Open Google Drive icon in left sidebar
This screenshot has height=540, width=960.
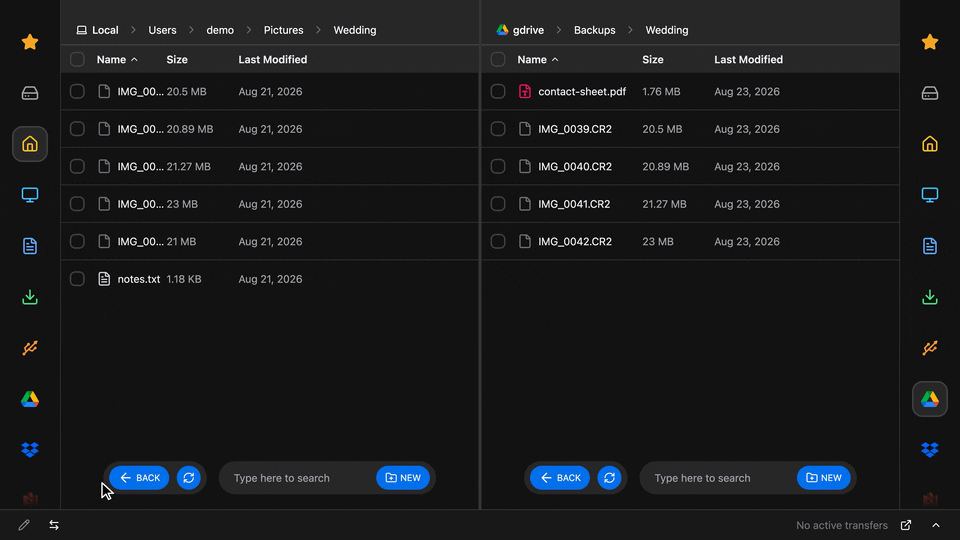(30, 399)
